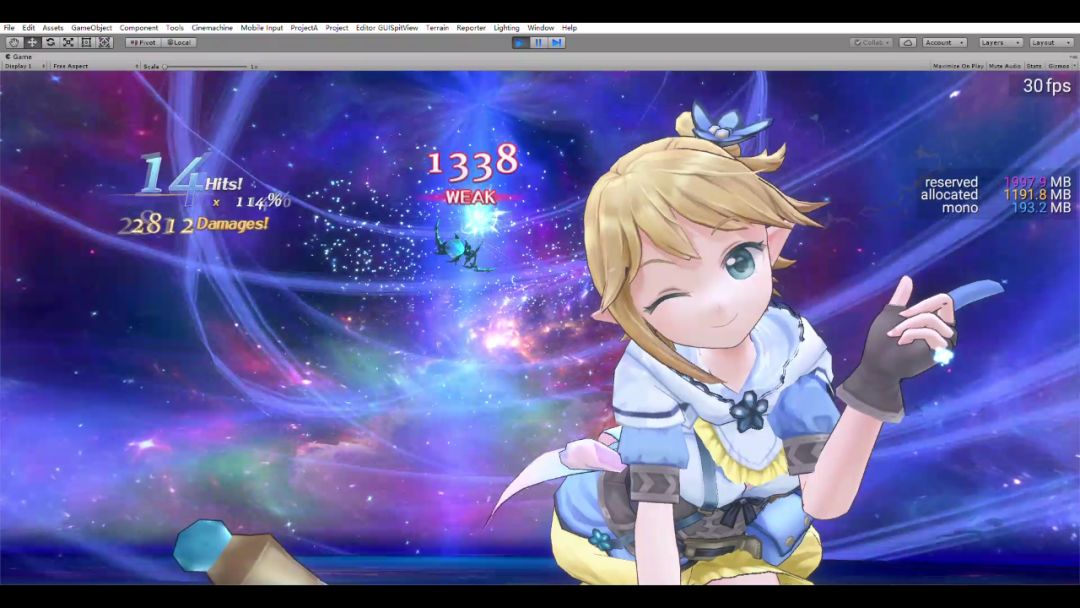Open the Mobile Input menu
The image size is (1080, 608).
coord(262,28)
